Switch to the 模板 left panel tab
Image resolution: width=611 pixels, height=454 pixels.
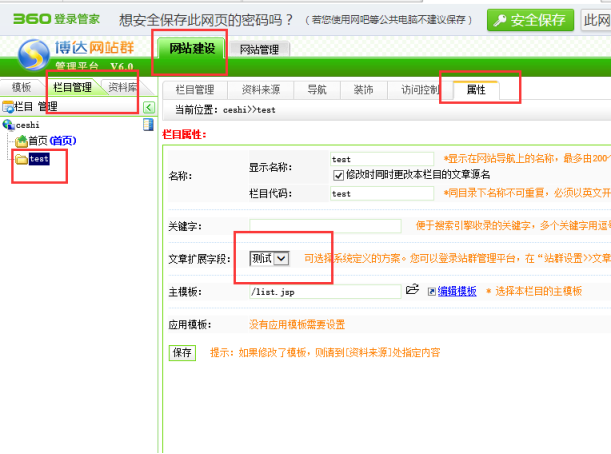21,87
